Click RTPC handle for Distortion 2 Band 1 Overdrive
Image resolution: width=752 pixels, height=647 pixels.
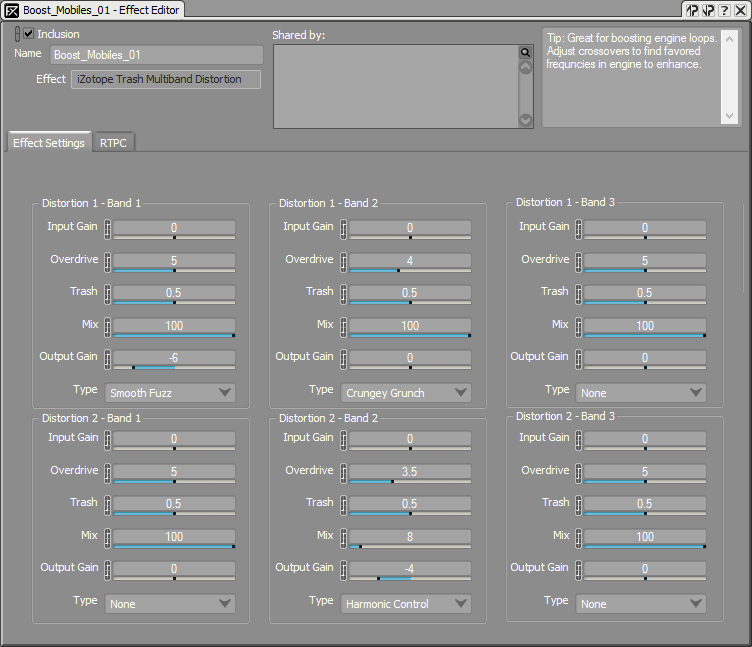[107, 473]
